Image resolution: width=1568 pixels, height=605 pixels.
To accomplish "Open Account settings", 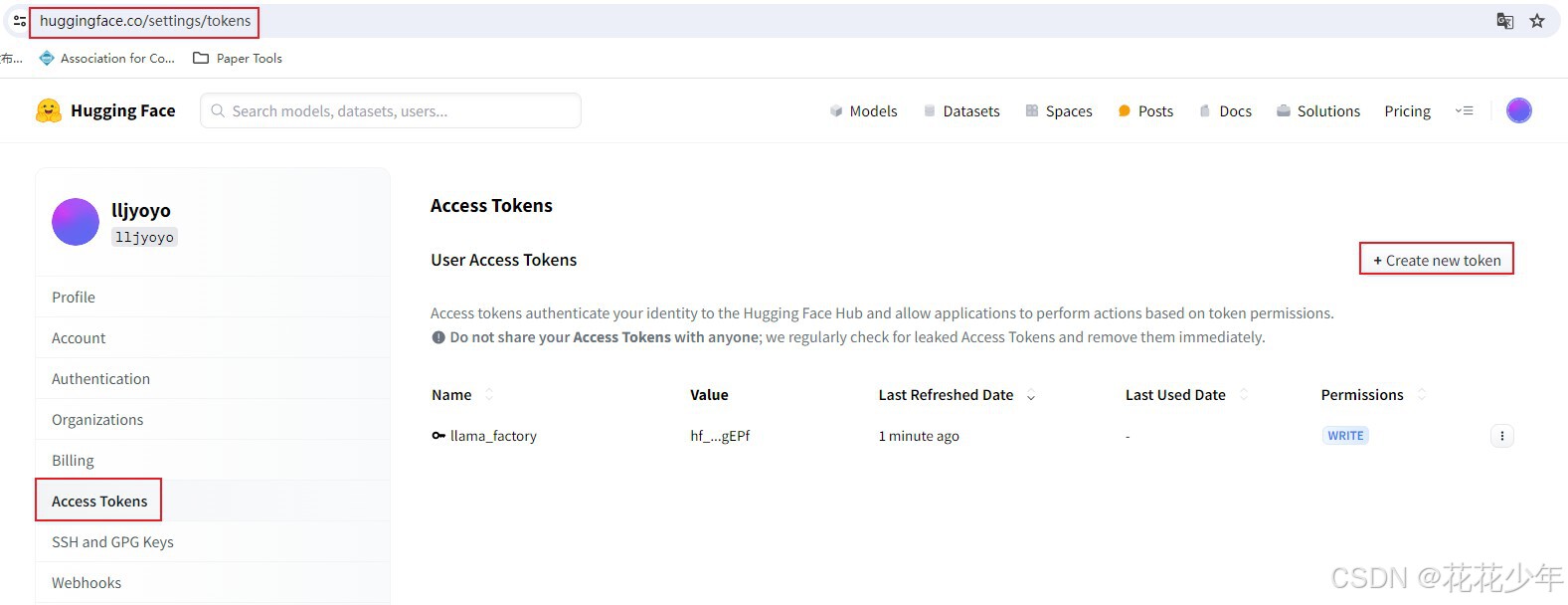I will click(213, 338).
